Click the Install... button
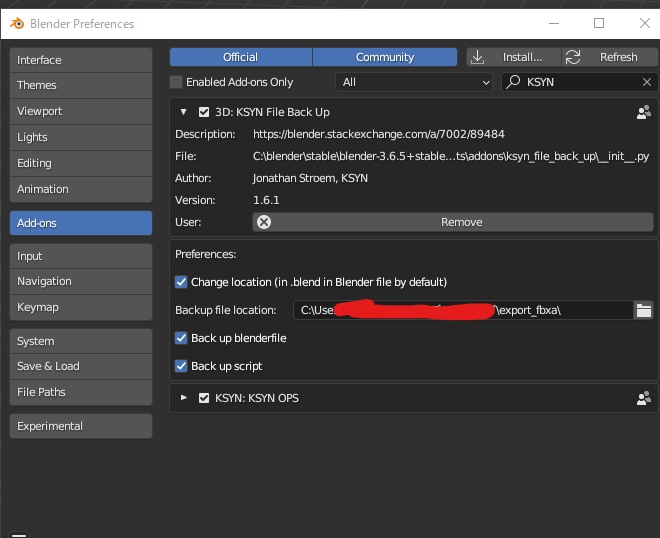 click(x=514, y=57)
